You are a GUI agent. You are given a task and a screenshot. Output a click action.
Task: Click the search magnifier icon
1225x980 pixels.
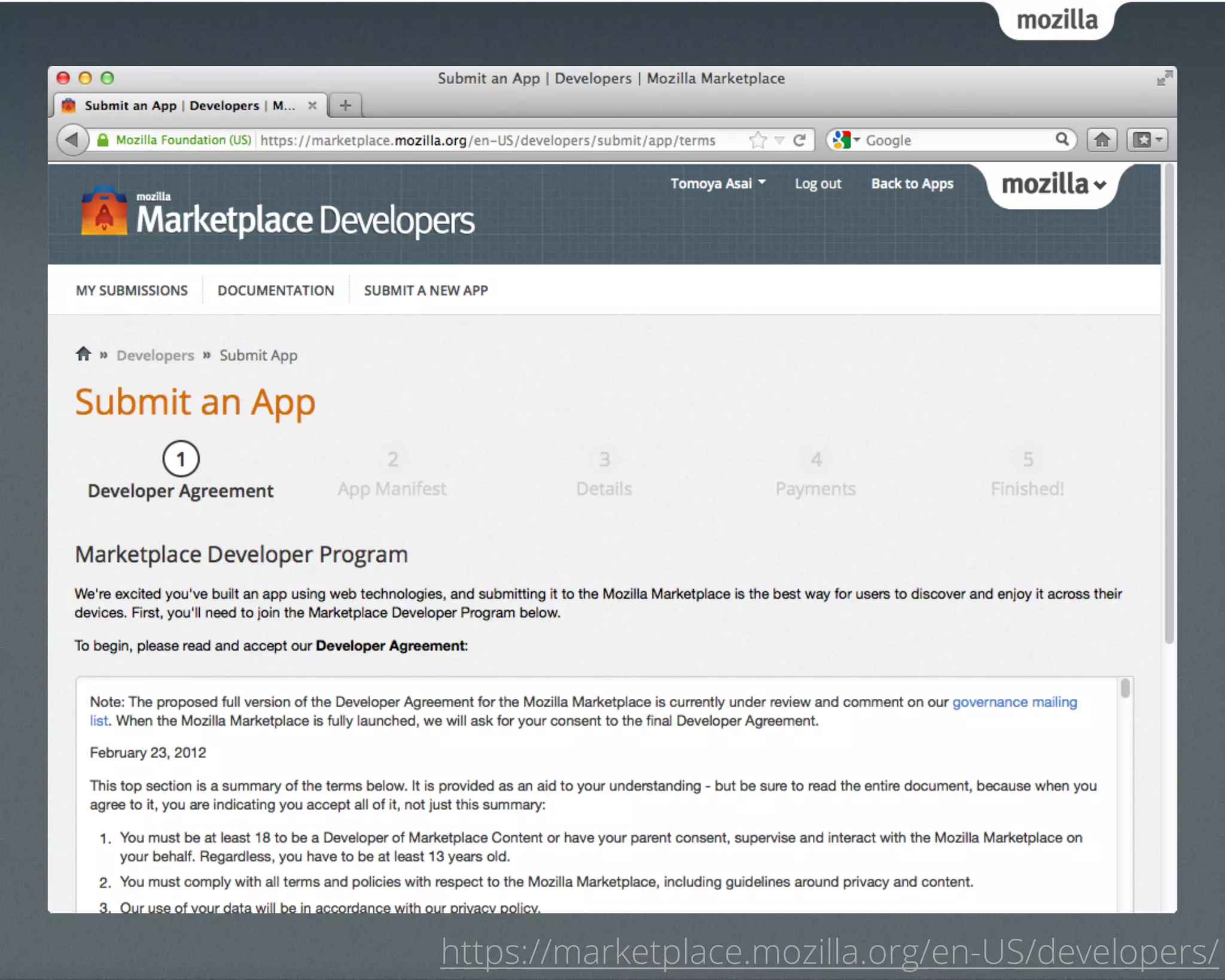coord(1062,139)
